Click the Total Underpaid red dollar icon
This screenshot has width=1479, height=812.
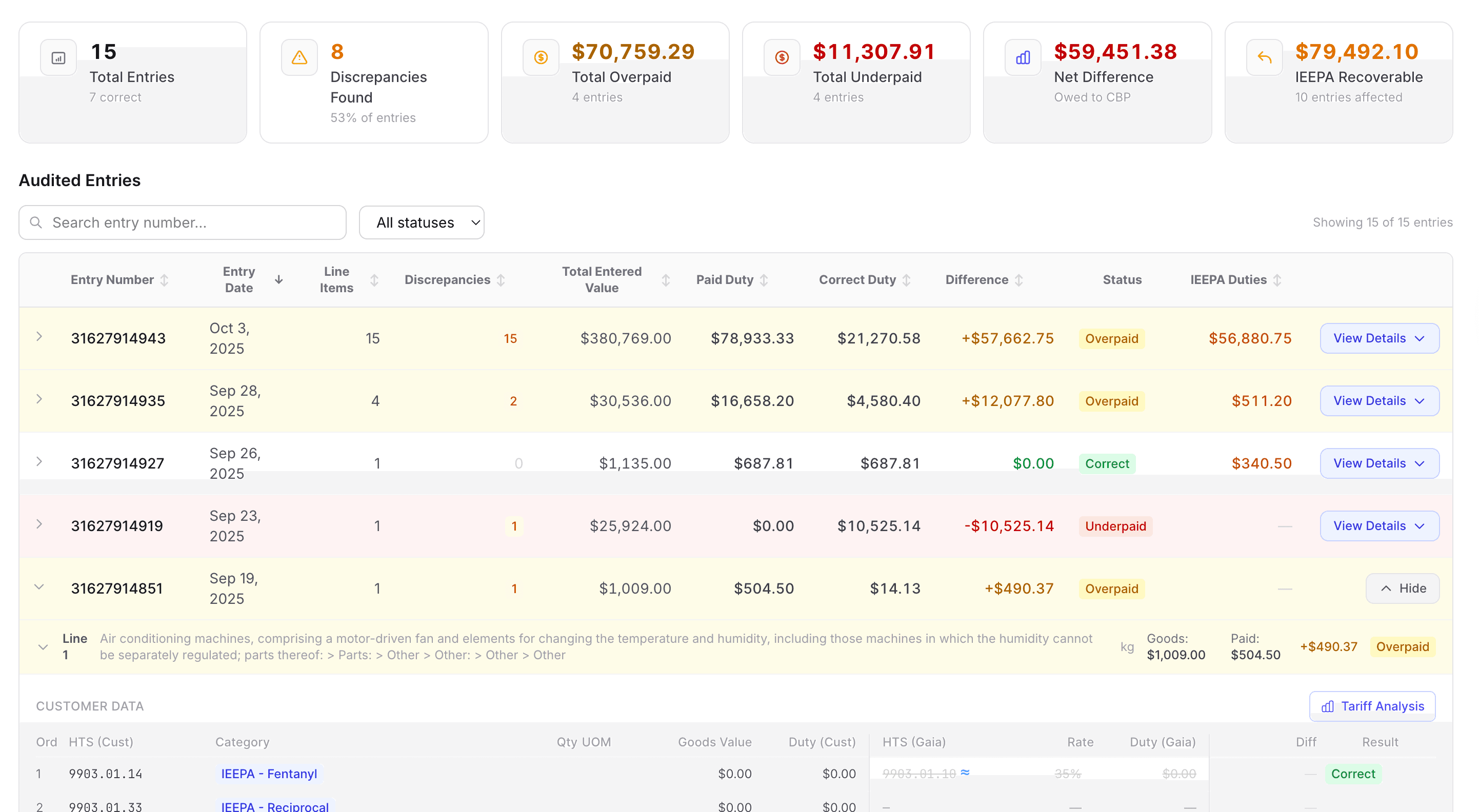tap(782, 57)
